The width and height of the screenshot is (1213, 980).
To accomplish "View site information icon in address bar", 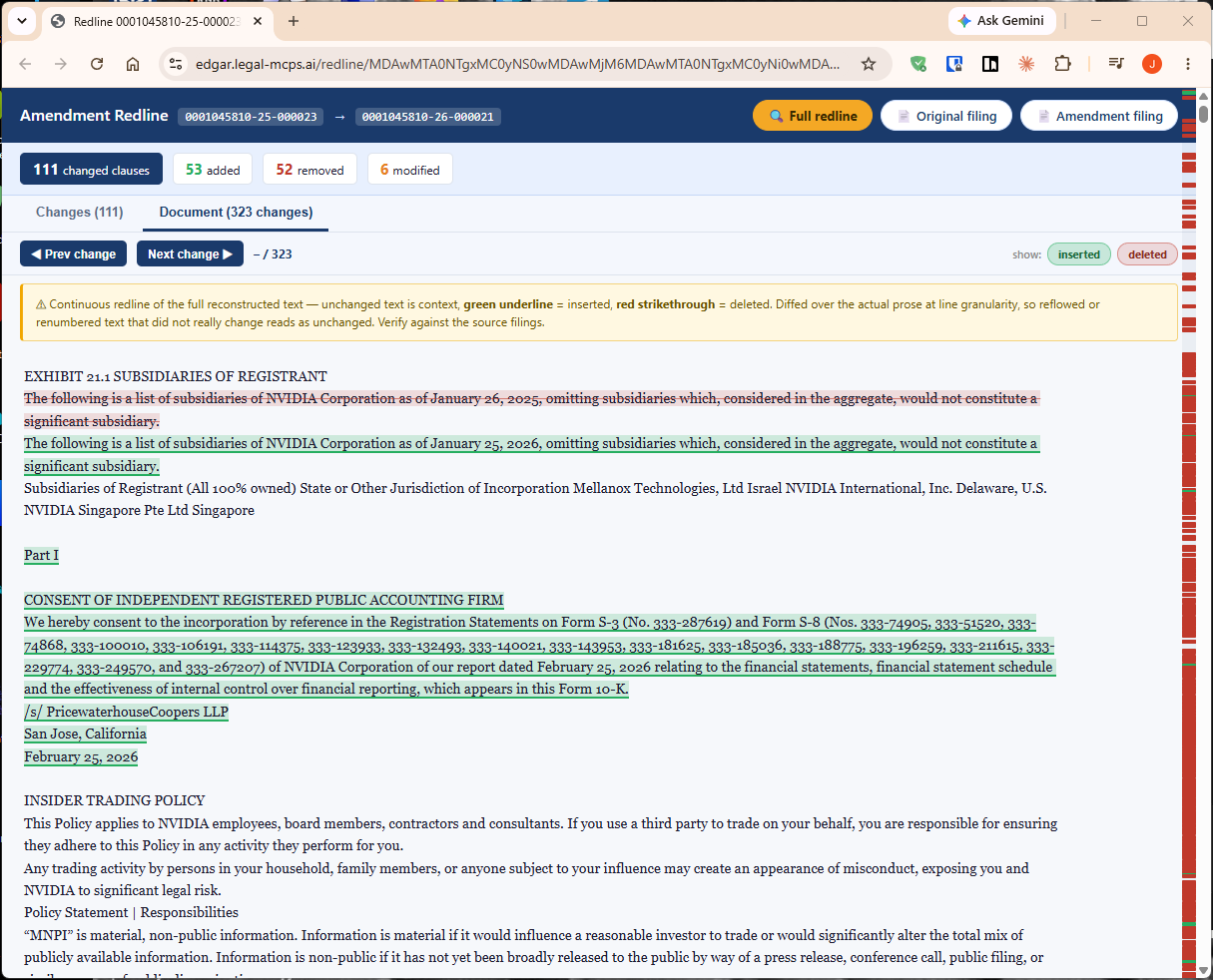I will (x=176, y=64).
